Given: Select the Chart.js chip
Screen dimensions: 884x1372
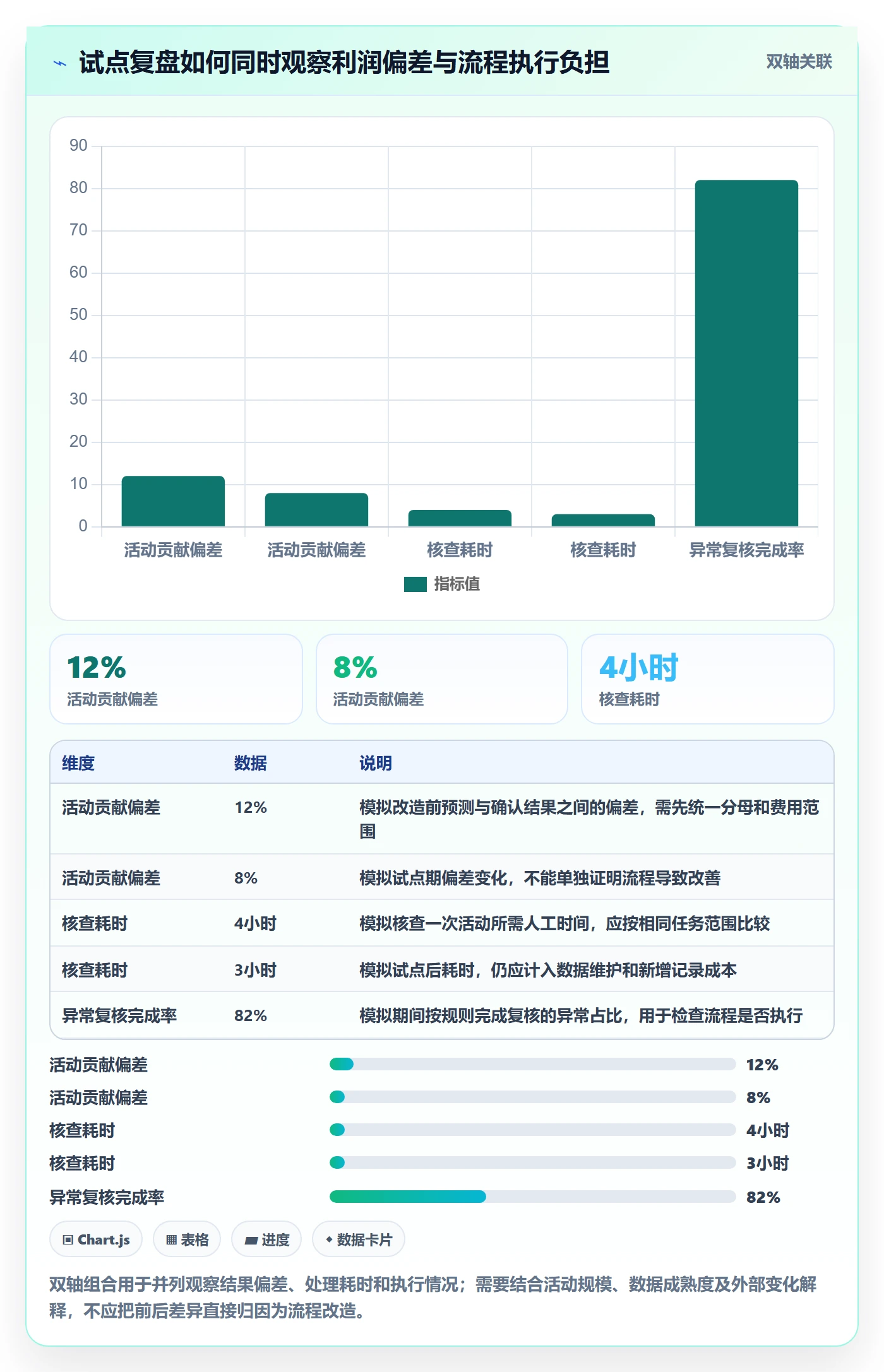Looking at the screenshot, I should [96, 1239].
